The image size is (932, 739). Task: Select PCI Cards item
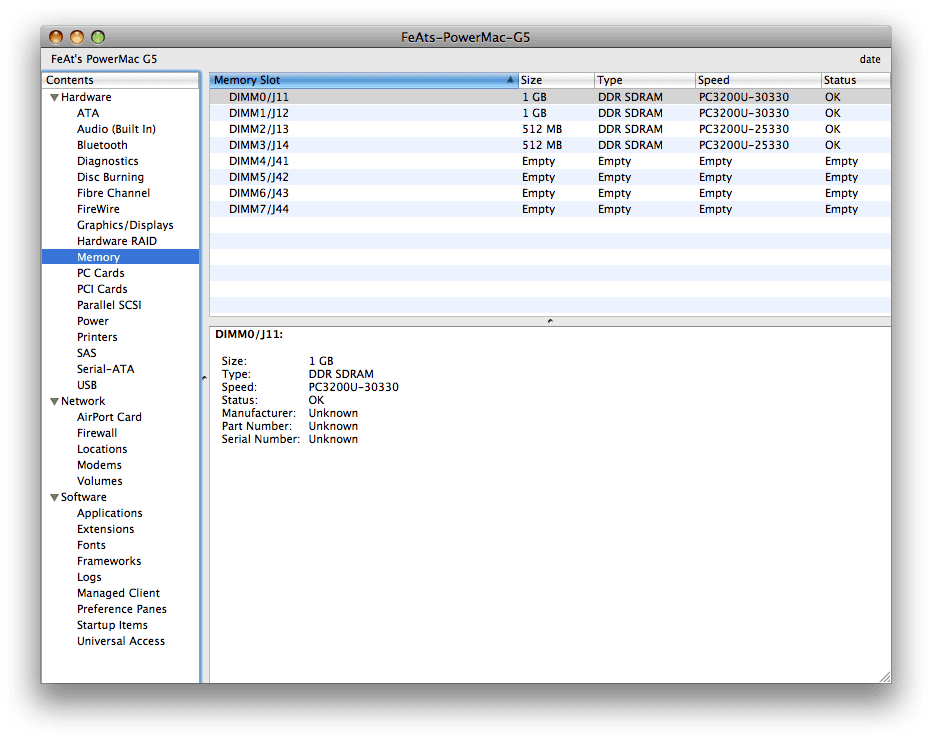[x=102, y=289]
